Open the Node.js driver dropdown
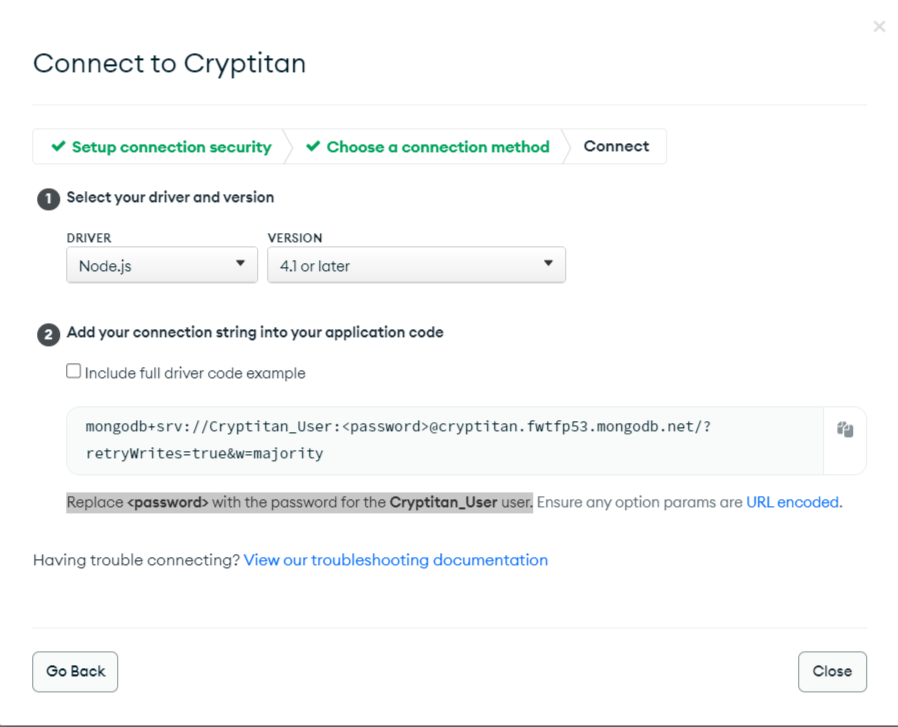This screenshot has height=727, width=898. (x=162, y=265)
